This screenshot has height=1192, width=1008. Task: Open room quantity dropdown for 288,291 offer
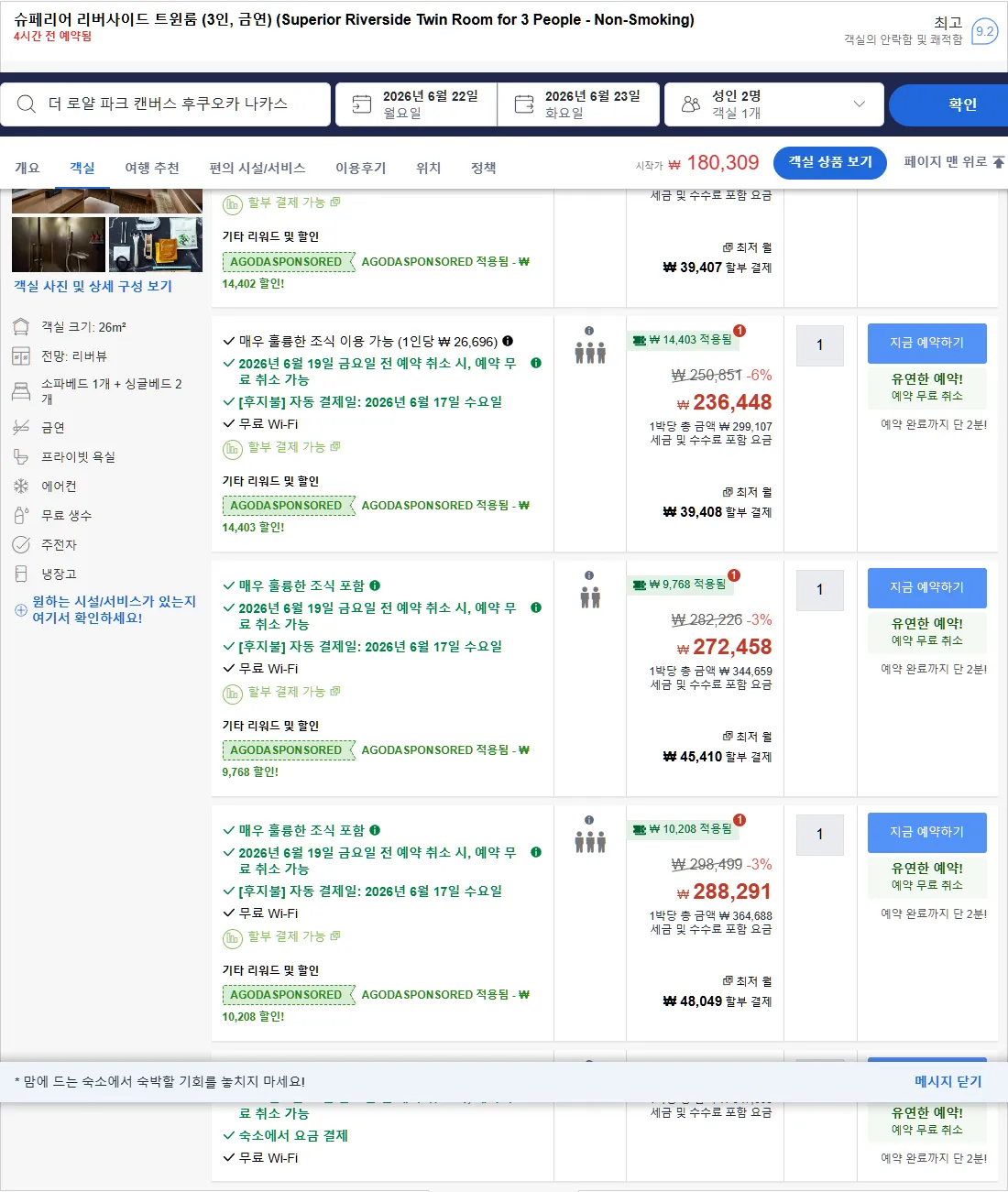[820, 835]
